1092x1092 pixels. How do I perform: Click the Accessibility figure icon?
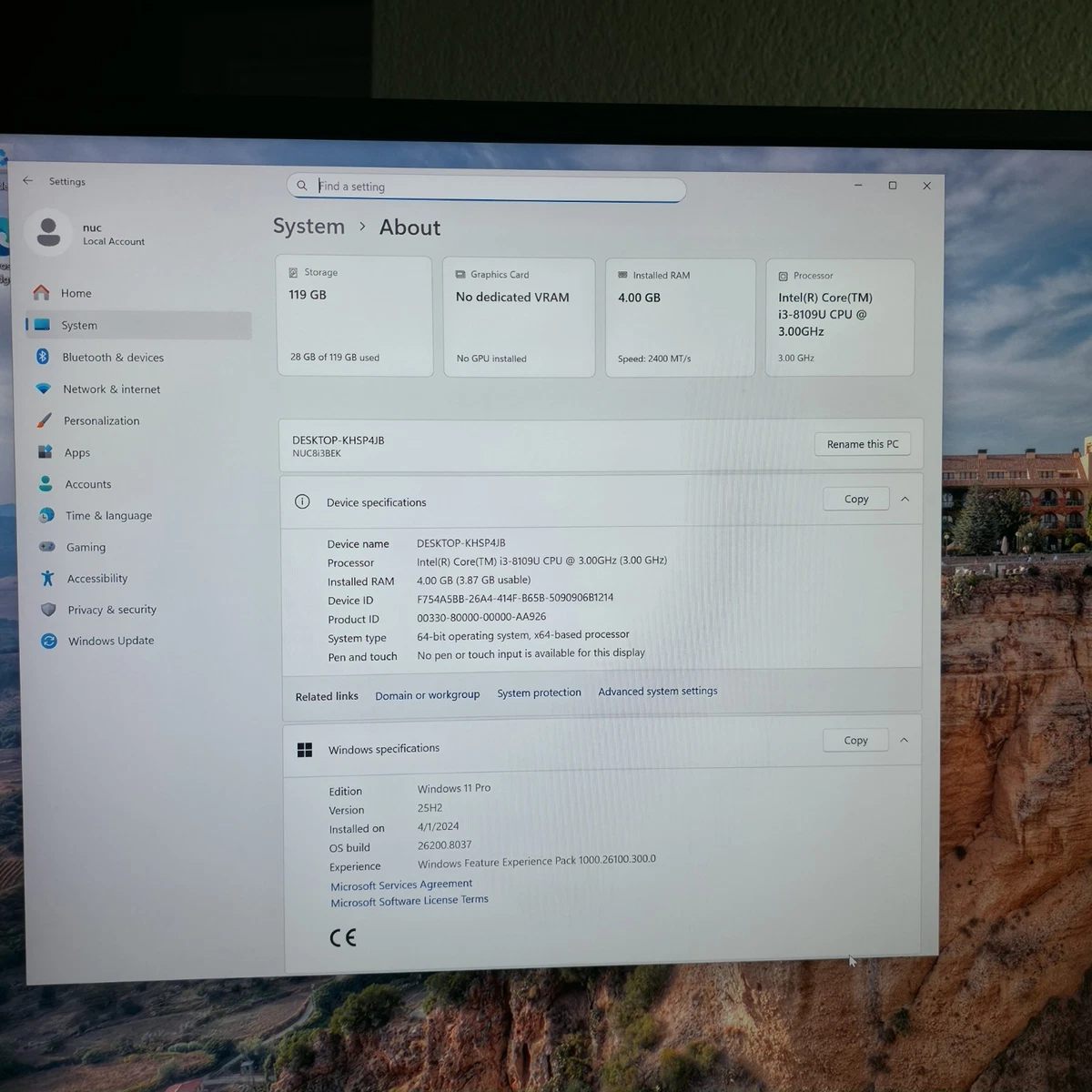tap(47, 578)
